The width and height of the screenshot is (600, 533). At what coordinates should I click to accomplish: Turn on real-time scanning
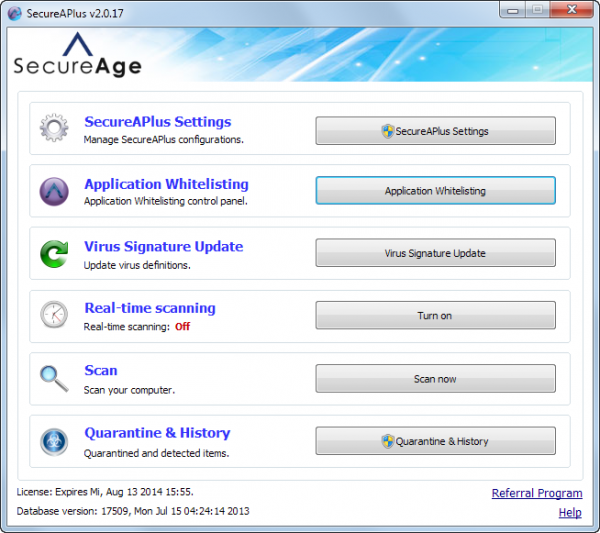click(435, 315)
